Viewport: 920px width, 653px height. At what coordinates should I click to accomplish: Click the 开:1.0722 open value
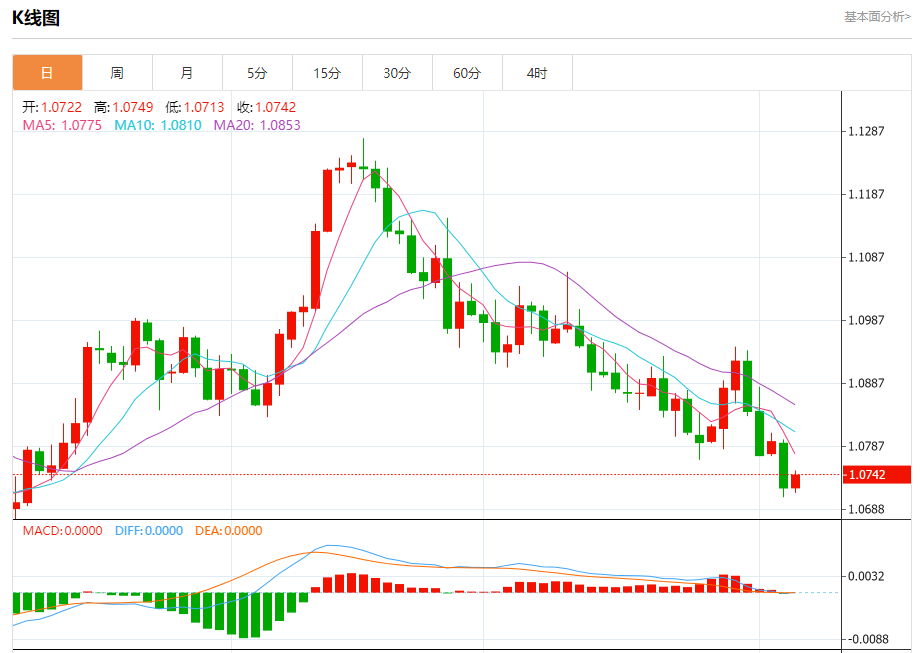click(52, 107)
